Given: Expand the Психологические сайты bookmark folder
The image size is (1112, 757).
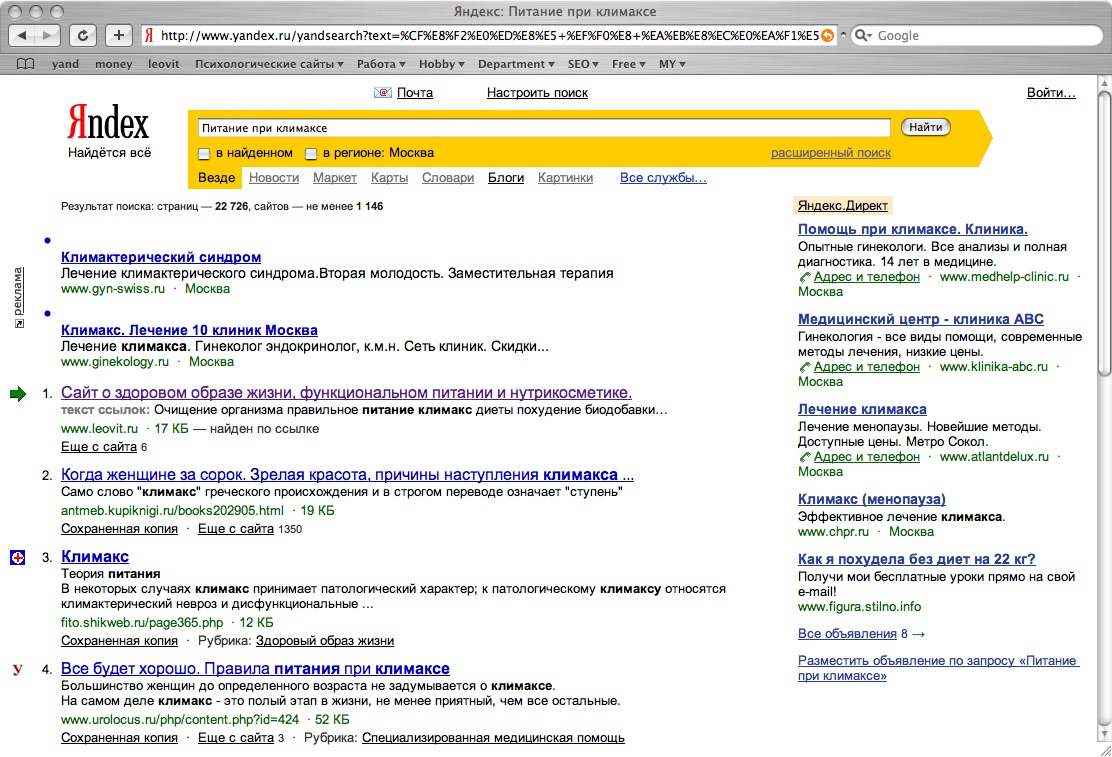Looking at the screenshot, I should tap(269, 64).
